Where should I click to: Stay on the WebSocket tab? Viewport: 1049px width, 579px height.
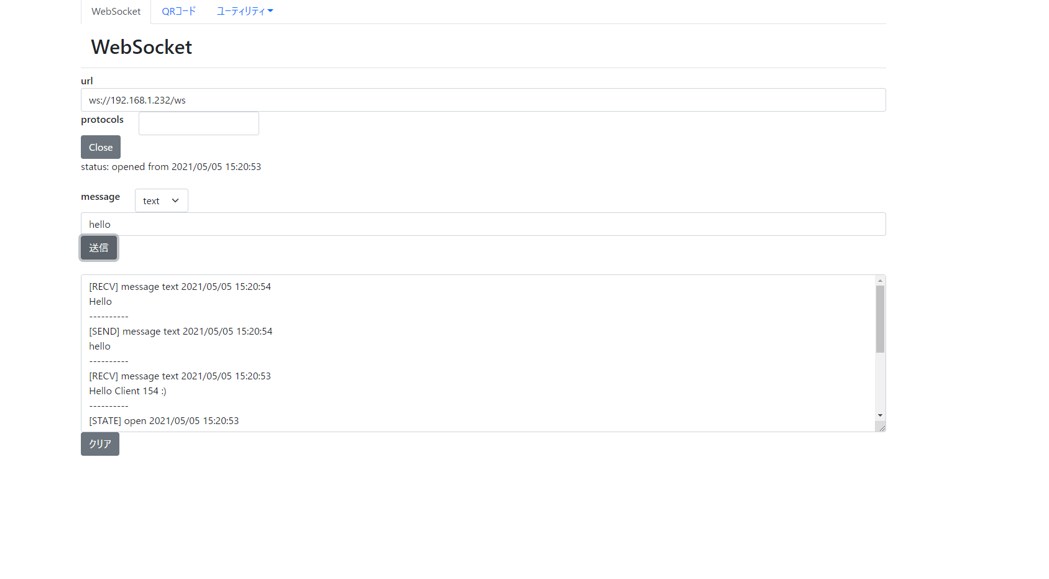click(115, 11)
